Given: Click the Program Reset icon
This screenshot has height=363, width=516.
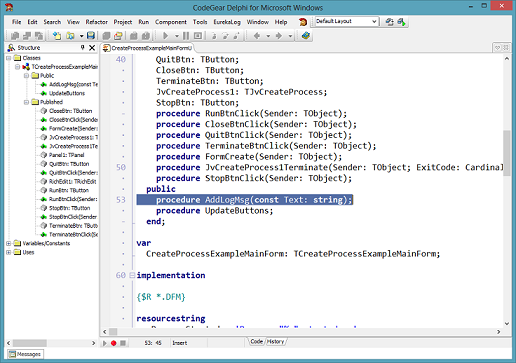Looking at the screenshot, I should click(198, 35).
